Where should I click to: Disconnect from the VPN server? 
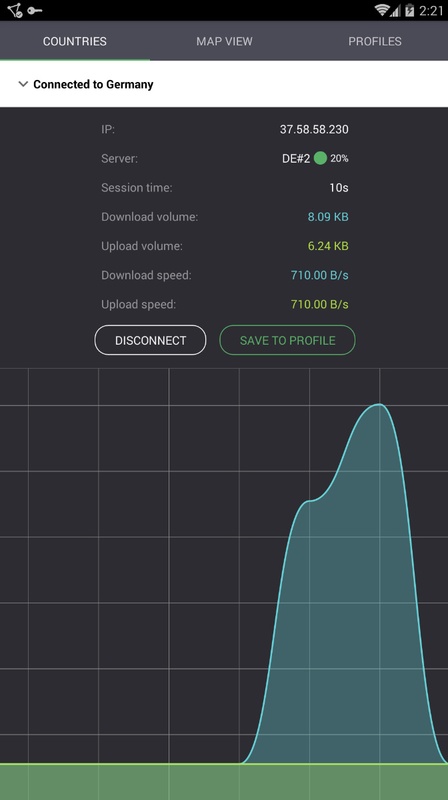coord(151,340)
